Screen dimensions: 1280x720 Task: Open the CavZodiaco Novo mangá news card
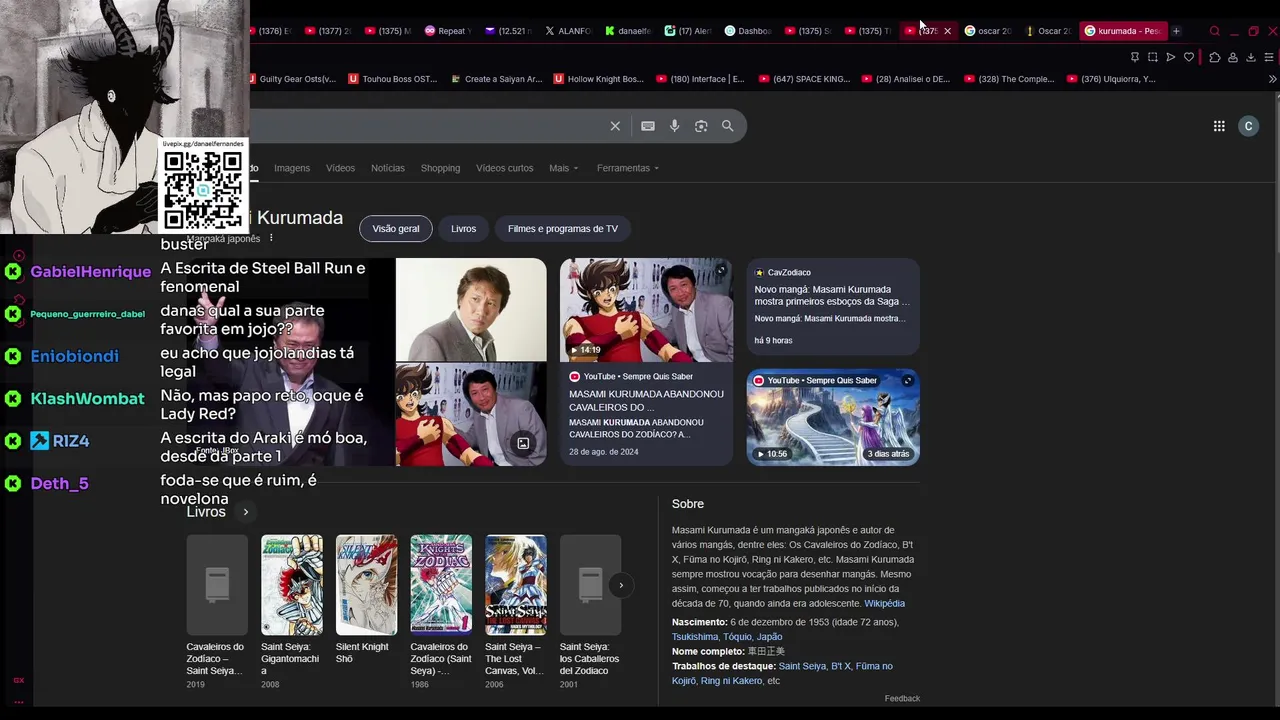833,306
